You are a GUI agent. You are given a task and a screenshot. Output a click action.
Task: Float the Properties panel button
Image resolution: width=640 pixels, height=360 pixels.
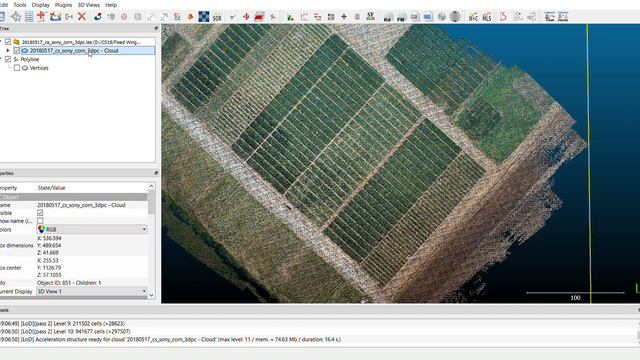tap(156, 173)
